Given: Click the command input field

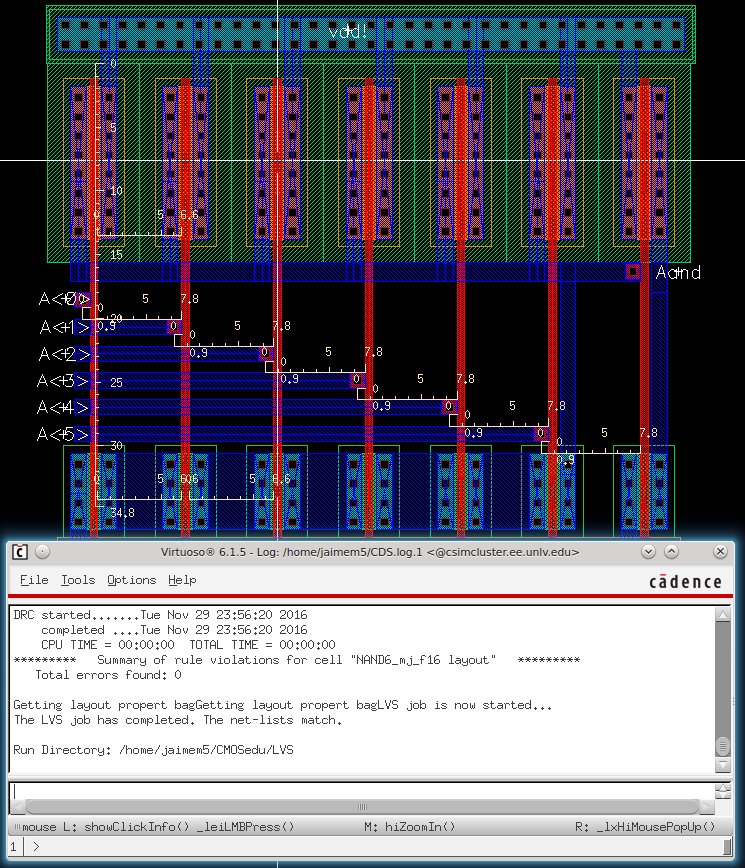Looking at the screenshot, I should pos(360,791).
